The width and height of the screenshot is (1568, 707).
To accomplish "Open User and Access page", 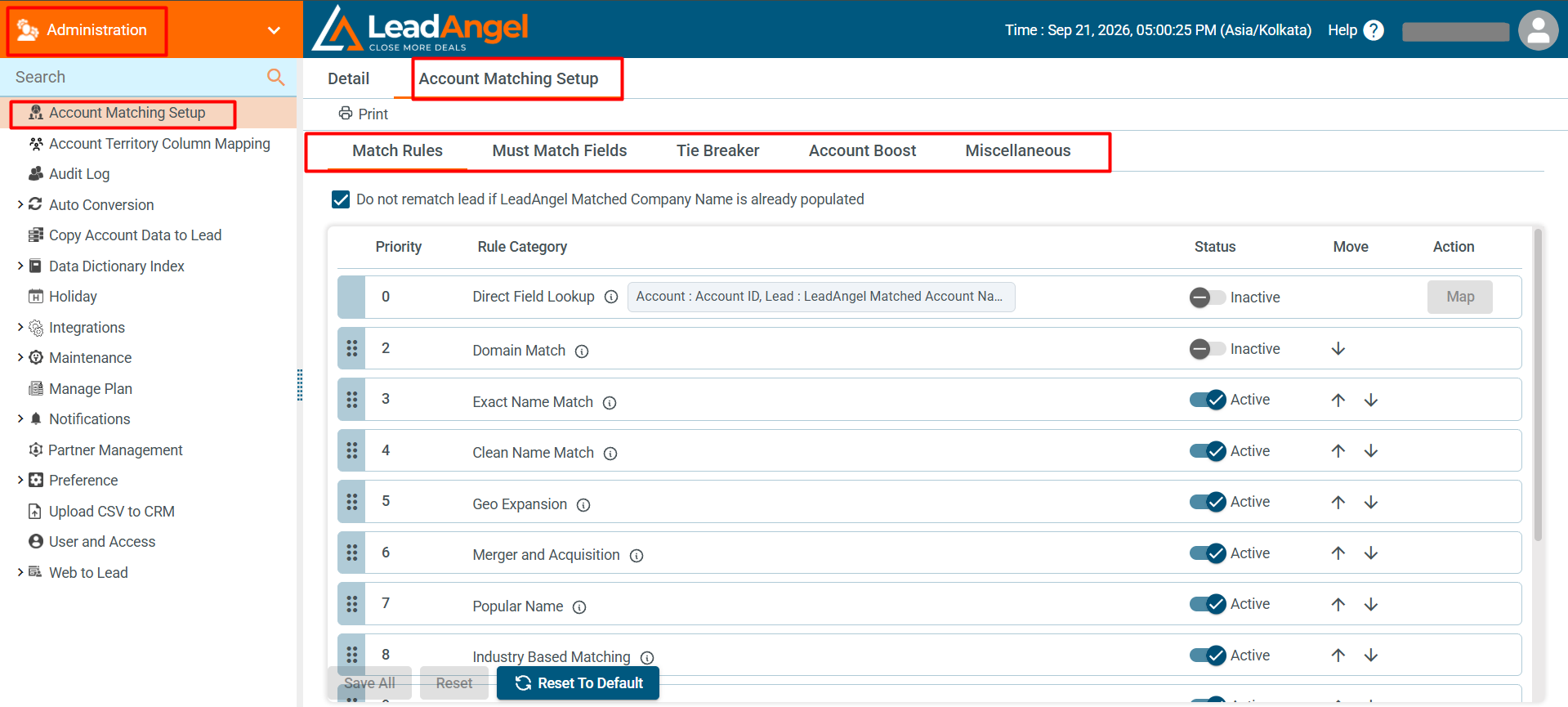I will coord(101,541).
